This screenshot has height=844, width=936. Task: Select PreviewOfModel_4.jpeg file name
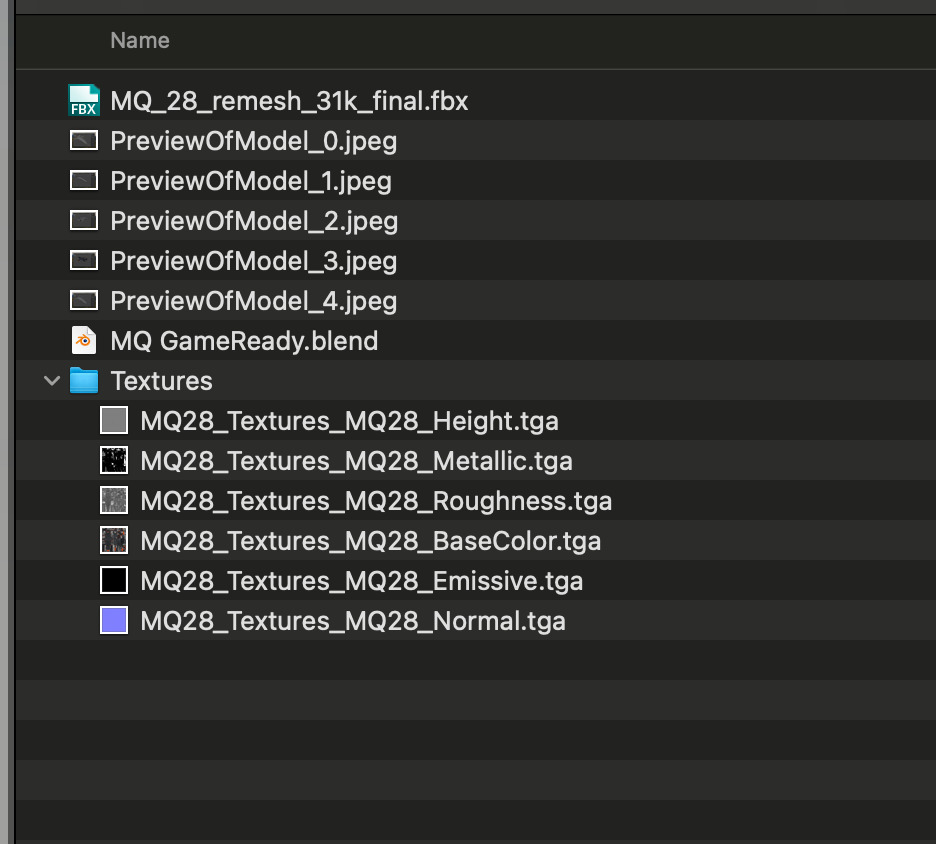(254, 301)
